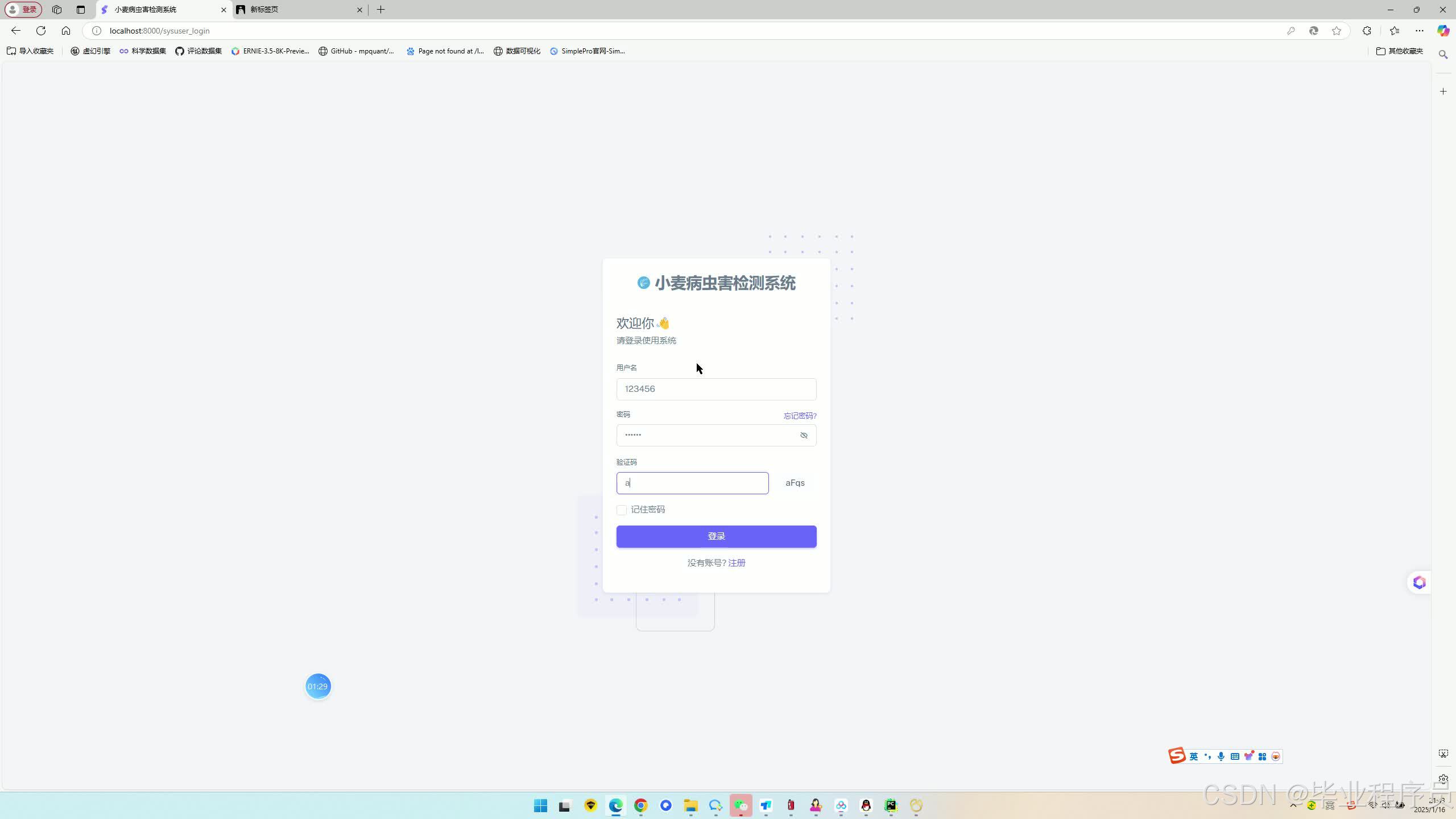Toggle password visibility with the eye icon
This screenshot has height=819, width=1456.
pyautogui.click(x=804, y=435)
